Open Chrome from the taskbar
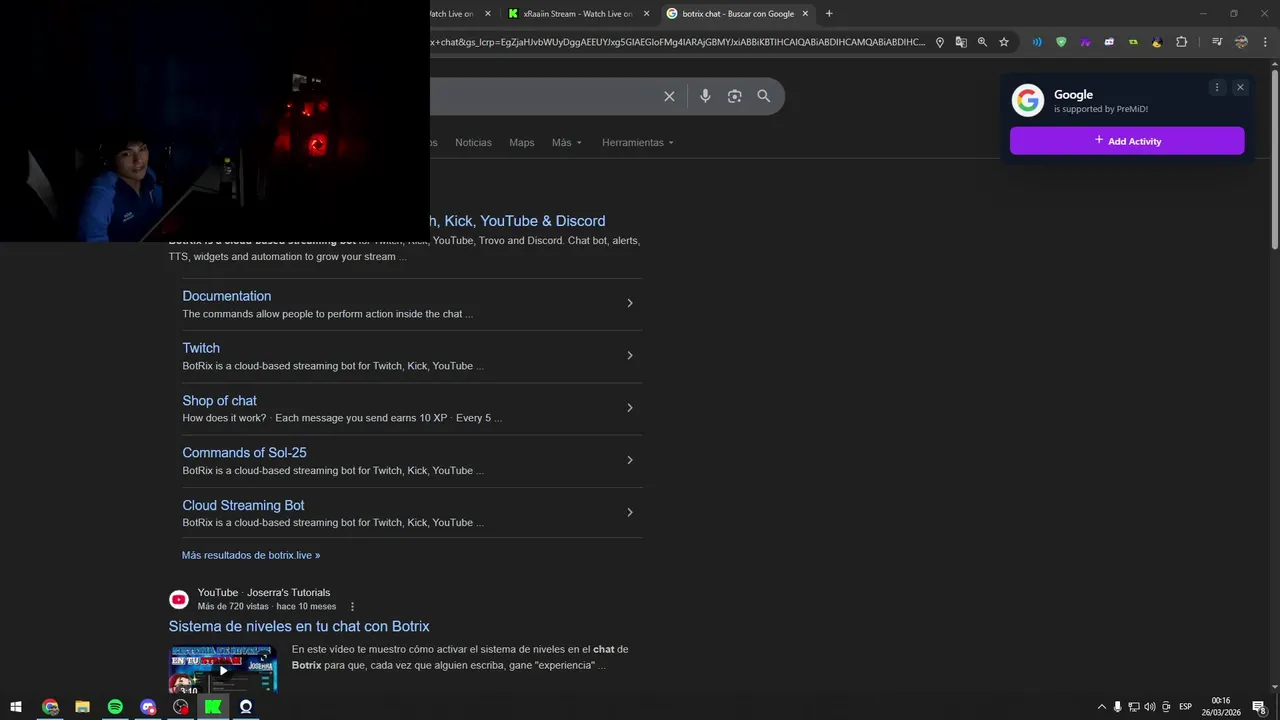The height and width of the screenshot is (720, 1280). click(x=50, y=707)
